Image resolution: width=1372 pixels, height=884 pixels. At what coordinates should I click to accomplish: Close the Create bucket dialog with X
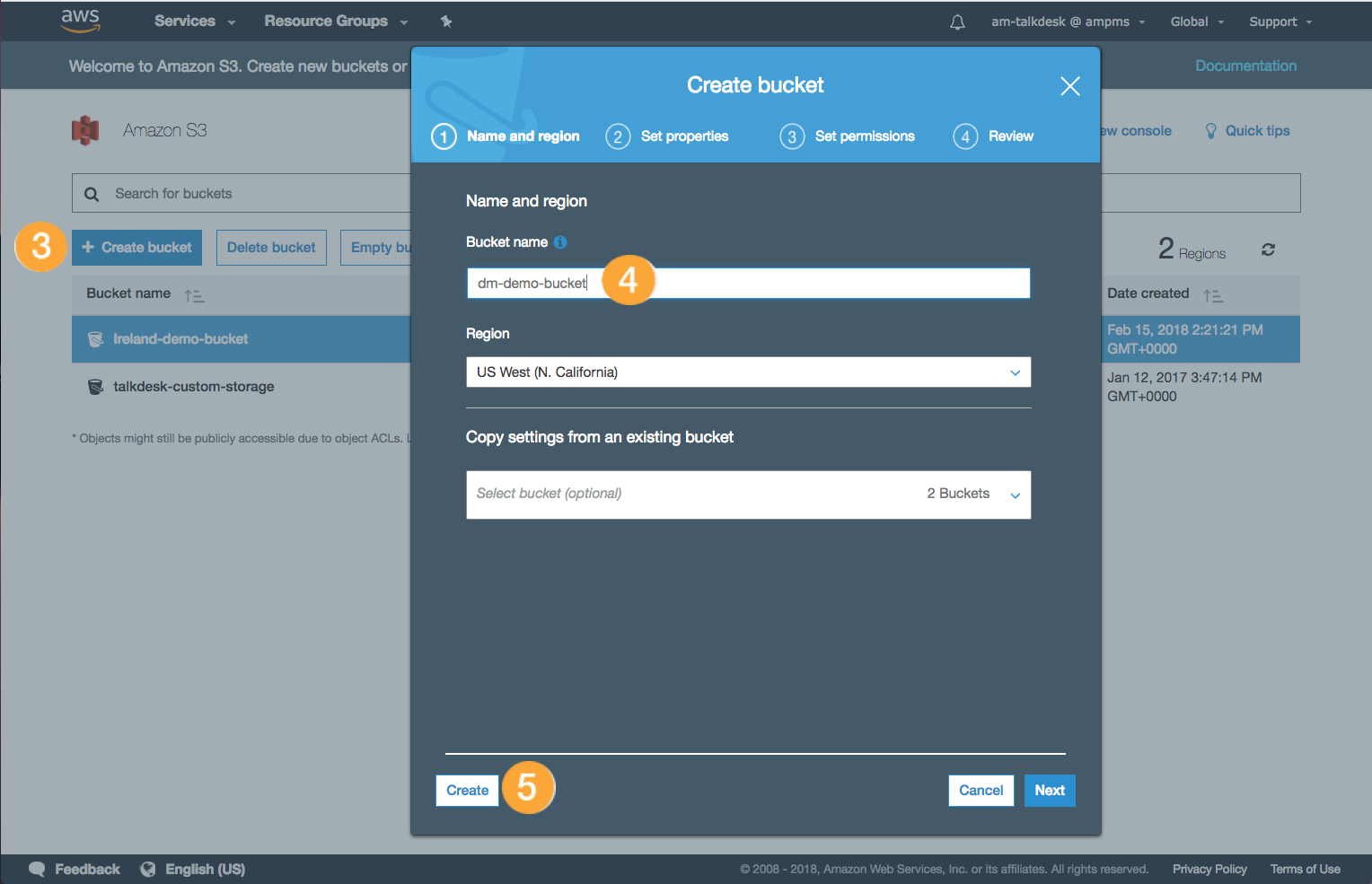click(1069, 86)
